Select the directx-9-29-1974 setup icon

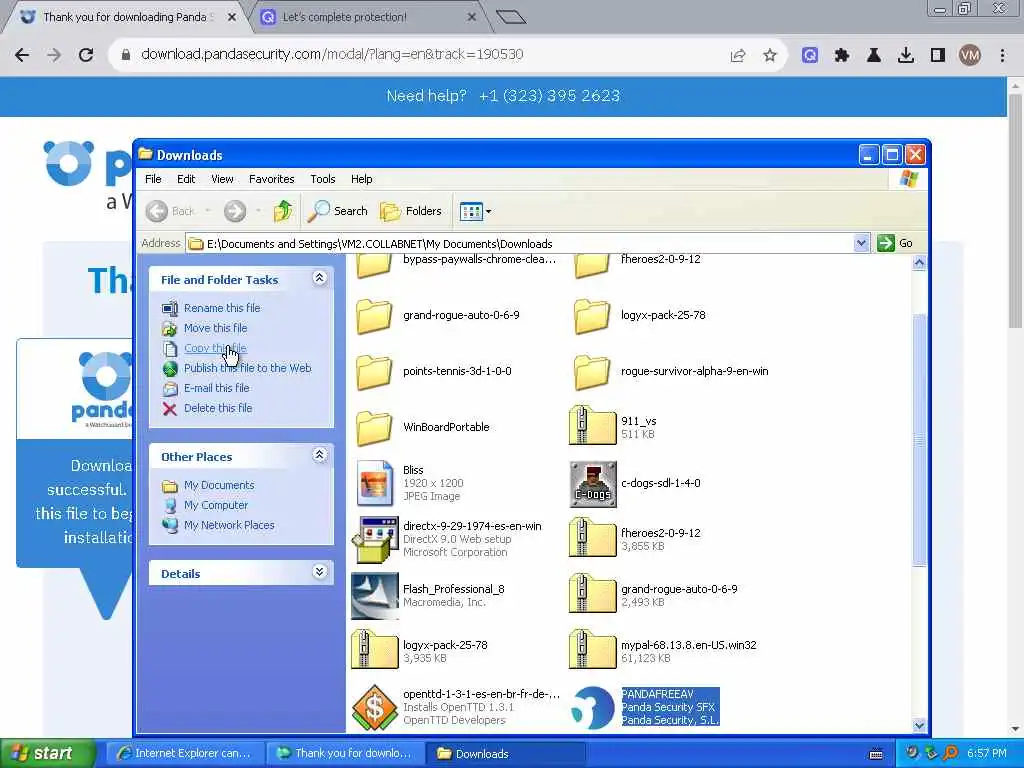click(375, 540)
